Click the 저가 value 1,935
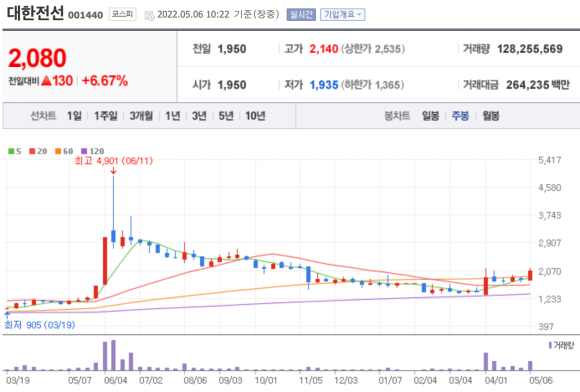 click(324, 85)
